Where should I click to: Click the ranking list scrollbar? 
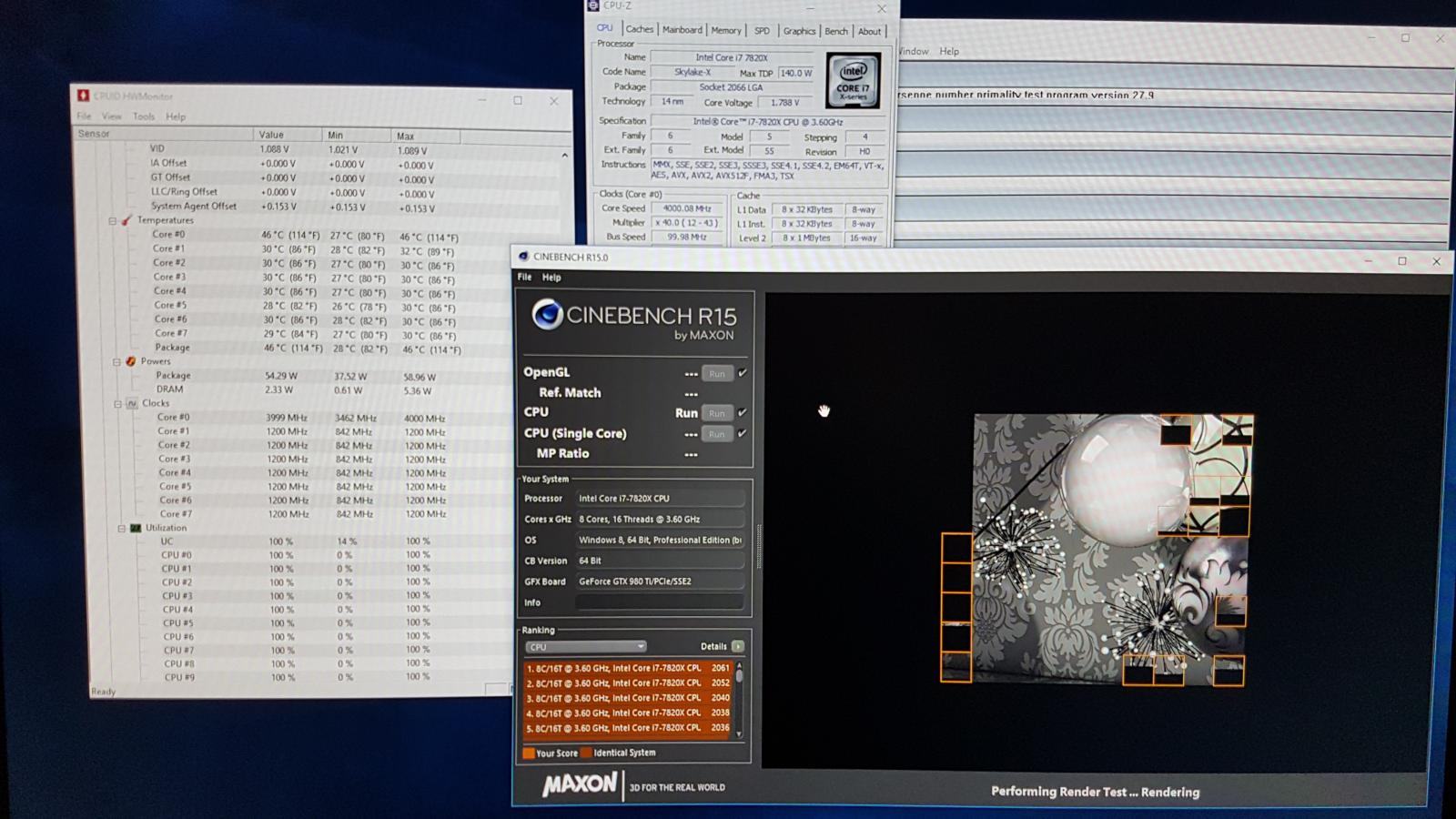739,700
